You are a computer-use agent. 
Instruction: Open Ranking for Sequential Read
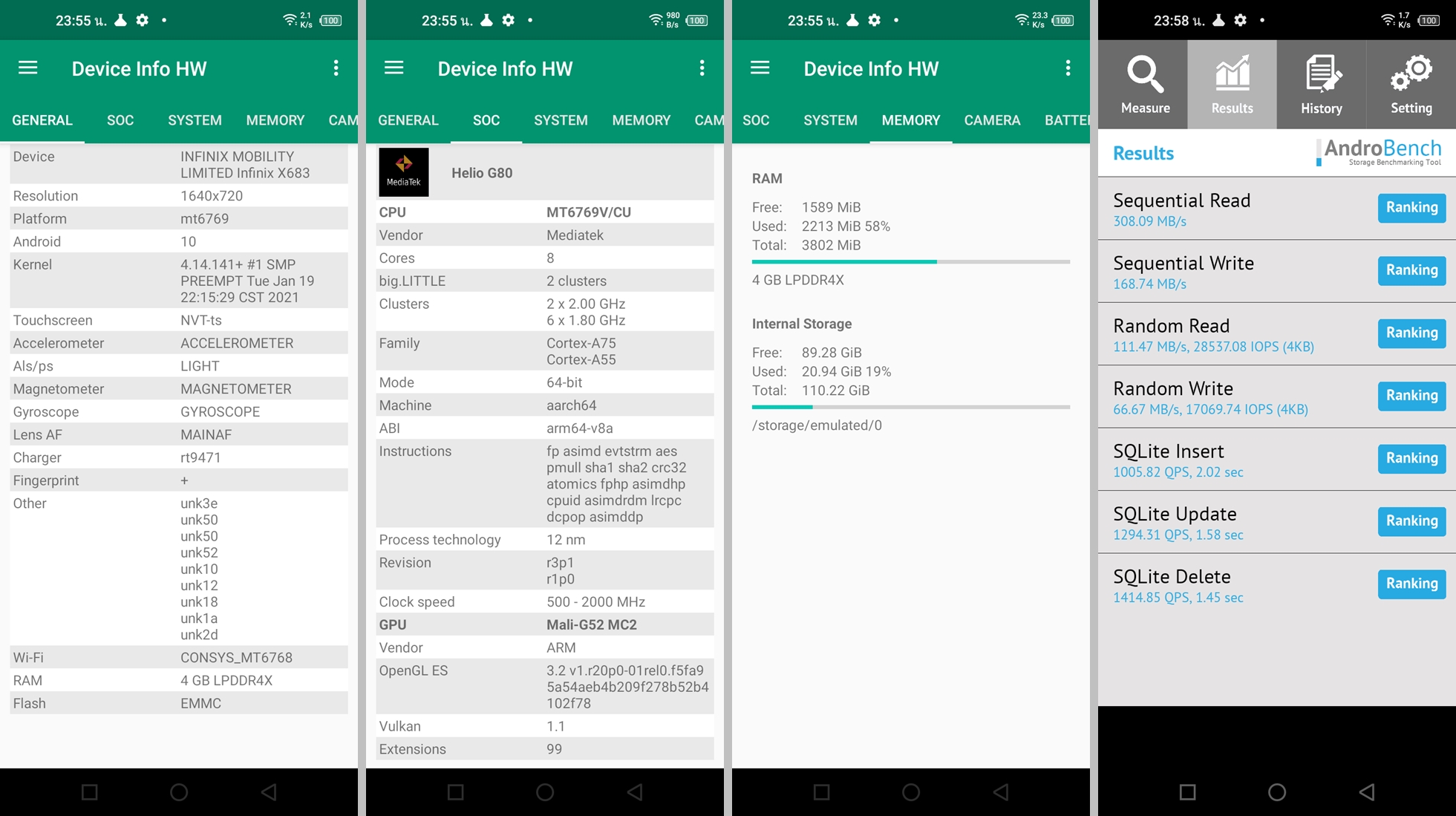point(1411,208)
